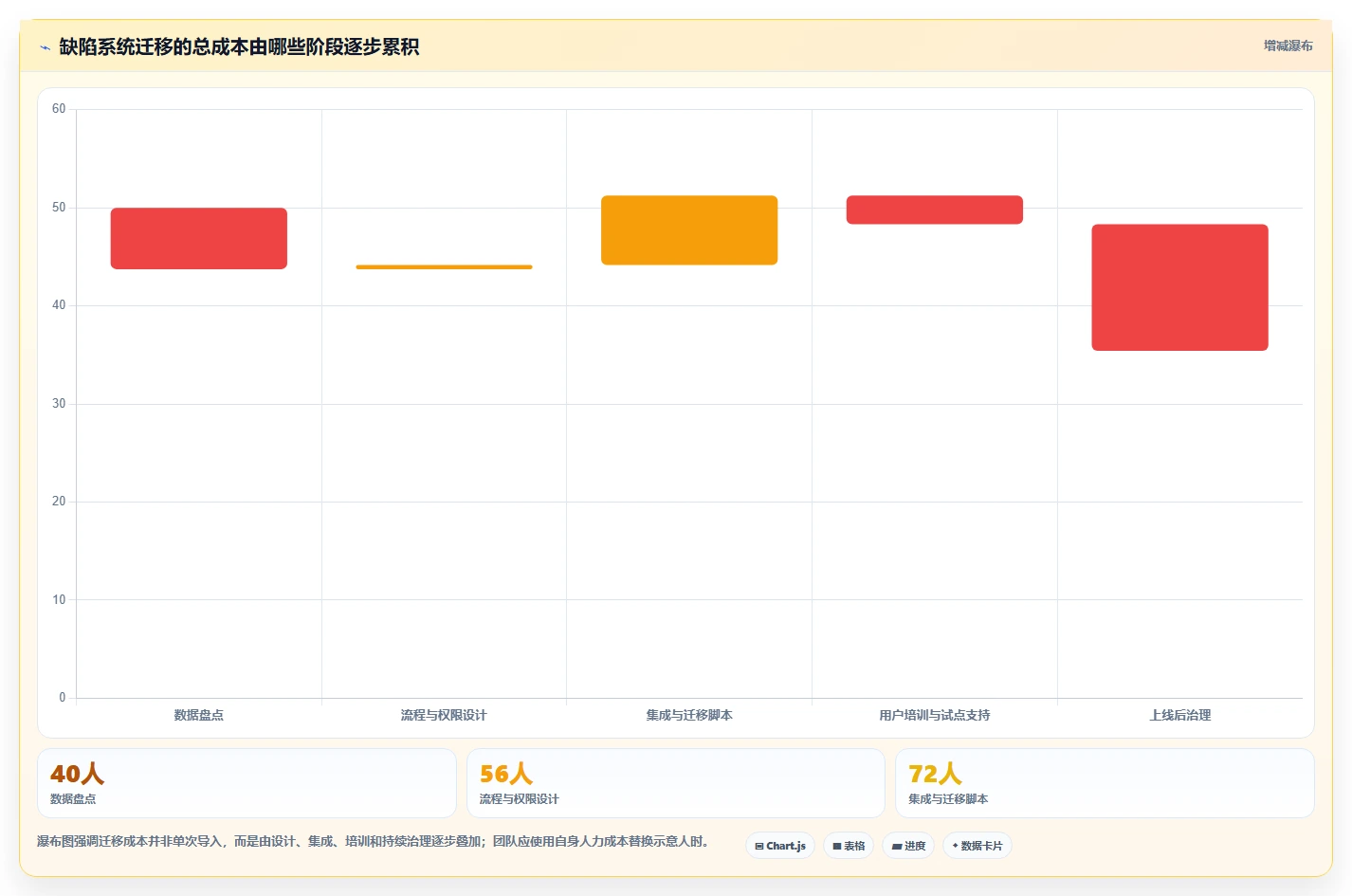Viewport: 1352px width, 896px height.
Task: Click the x-axis label 用户培训与试点支持
Action: 935,715
